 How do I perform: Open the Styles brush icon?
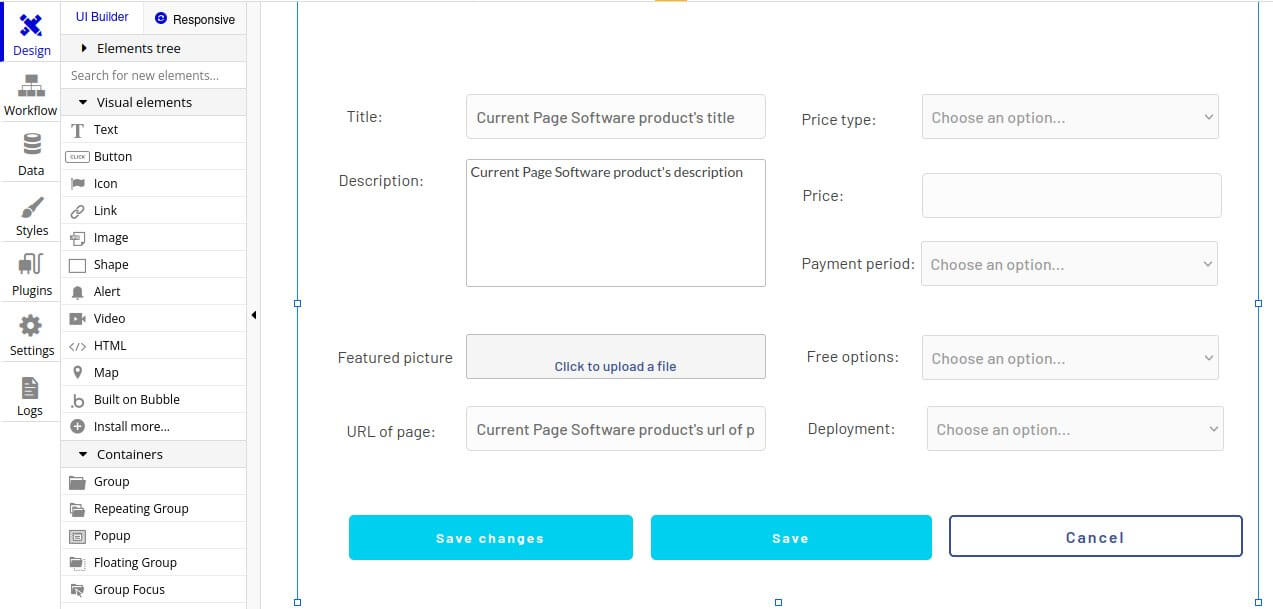[x=31, y=207]
